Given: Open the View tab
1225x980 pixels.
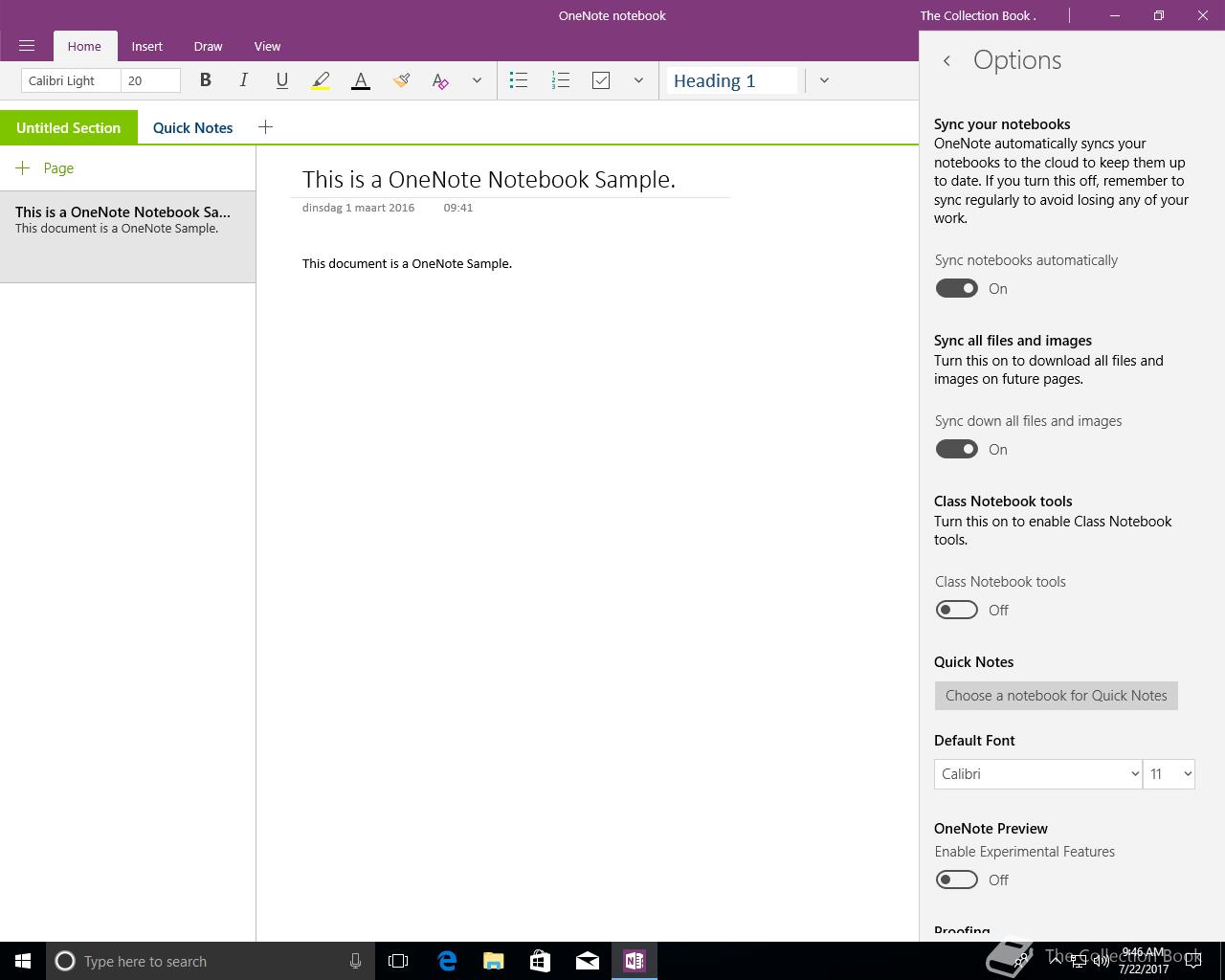Looking at the screenshot, I should [267, 46].
